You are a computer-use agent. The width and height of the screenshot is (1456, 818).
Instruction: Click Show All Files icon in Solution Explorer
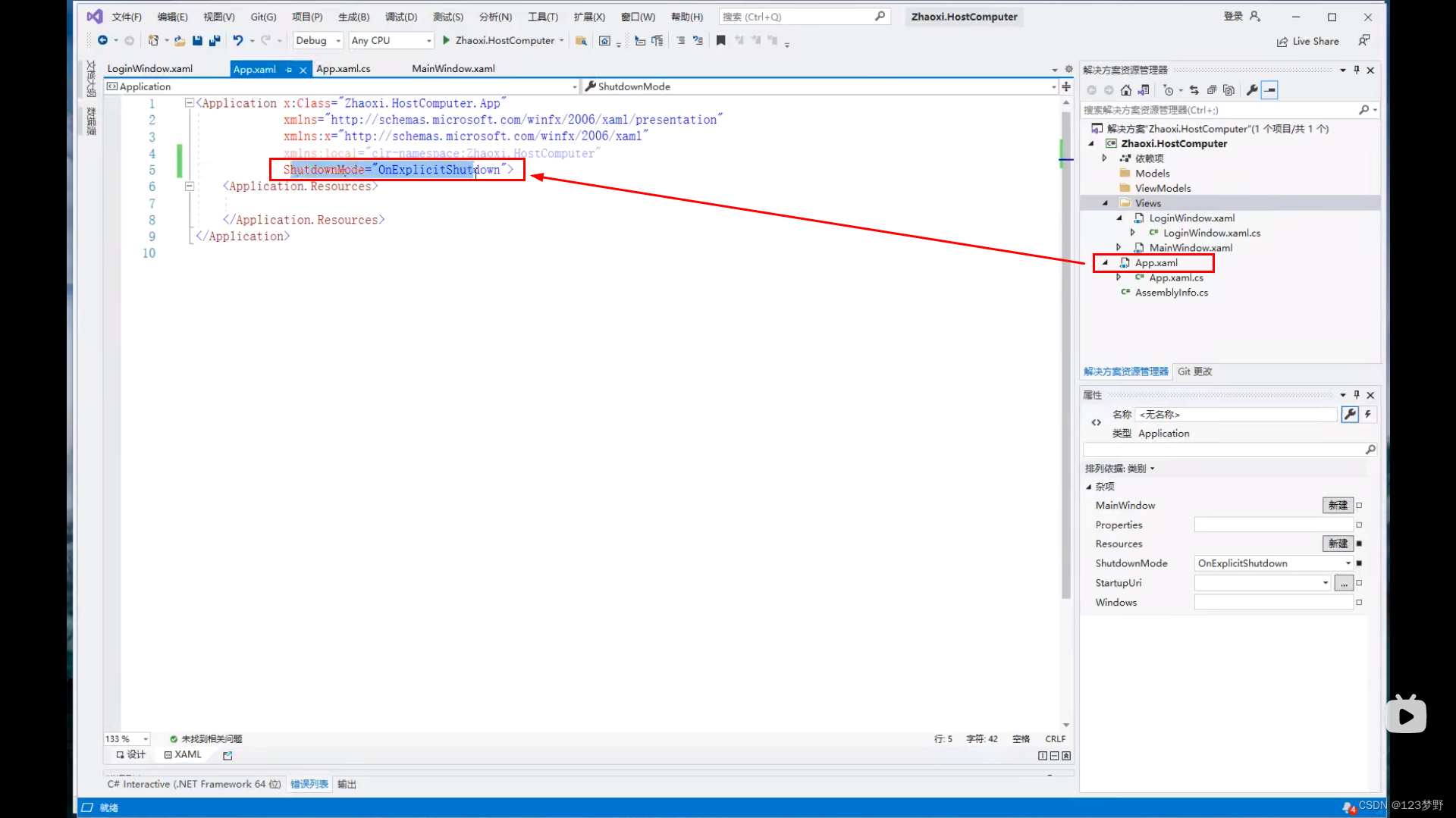1229,90
